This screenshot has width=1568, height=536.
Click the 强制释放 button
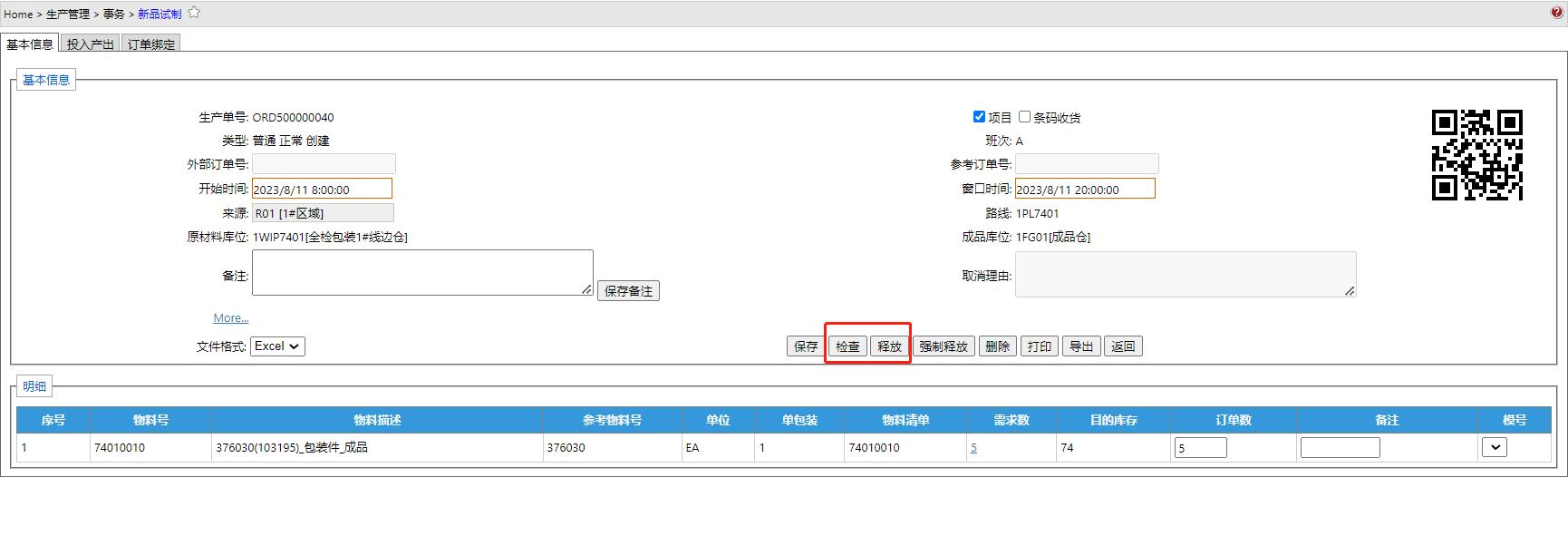pyautogui.click(x=944, y=346)
